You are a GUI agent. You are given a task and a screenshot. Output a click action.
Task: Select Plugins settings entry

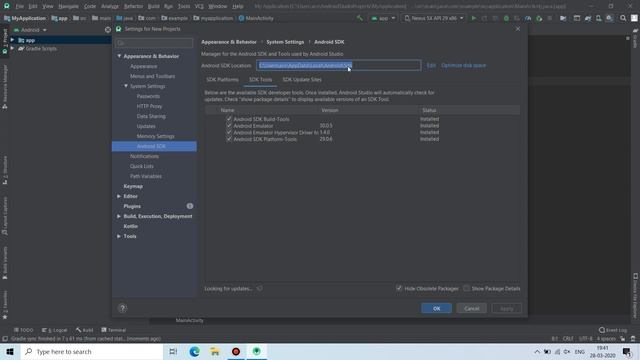tap(132, 206)
